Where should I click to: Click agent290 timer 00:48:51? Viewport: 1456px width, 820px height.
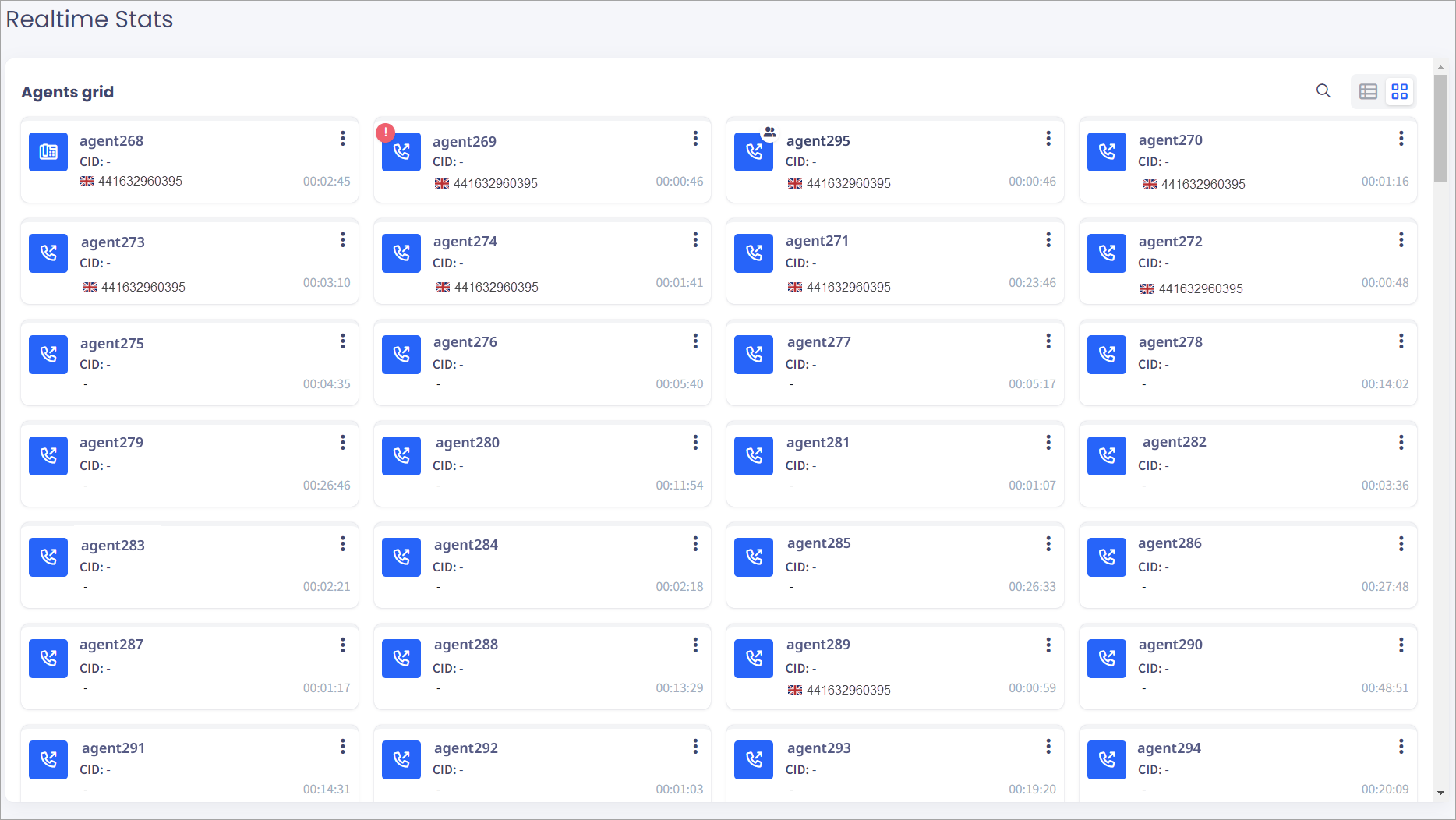(1385, 688)
